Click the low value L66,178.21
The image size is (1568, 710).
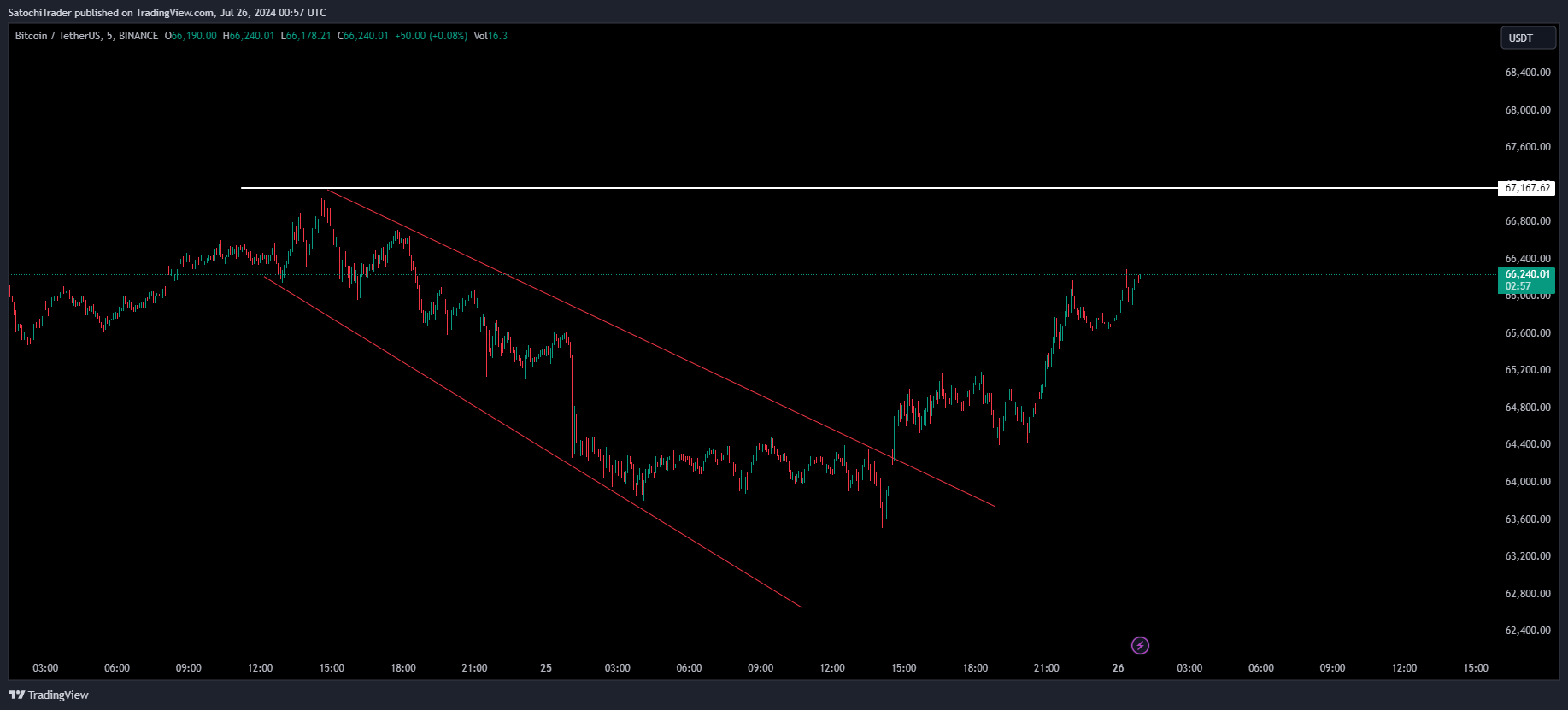coord(306,36)
